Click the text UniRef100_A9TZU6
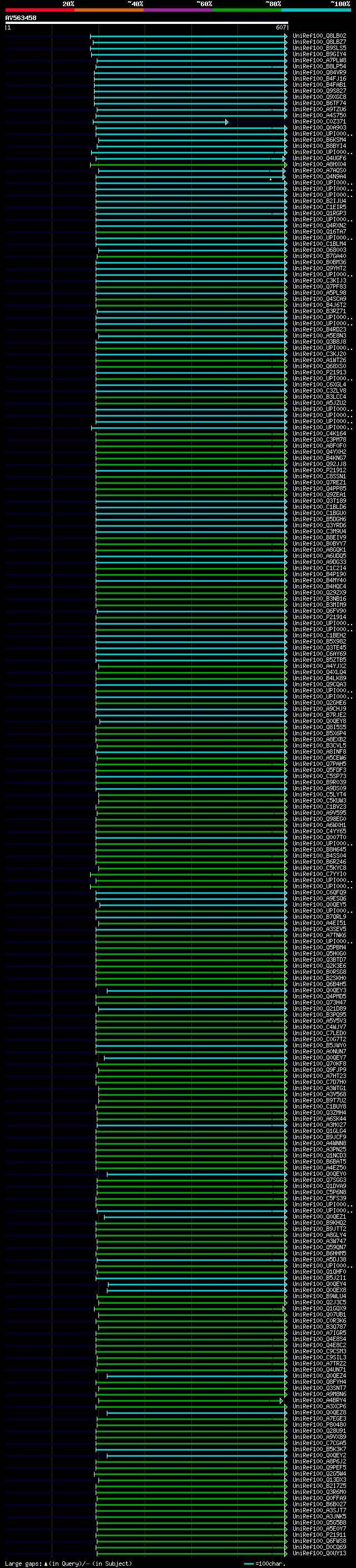Image resolution: width=356 pixels, height=1568 pixels. (319, 110)
